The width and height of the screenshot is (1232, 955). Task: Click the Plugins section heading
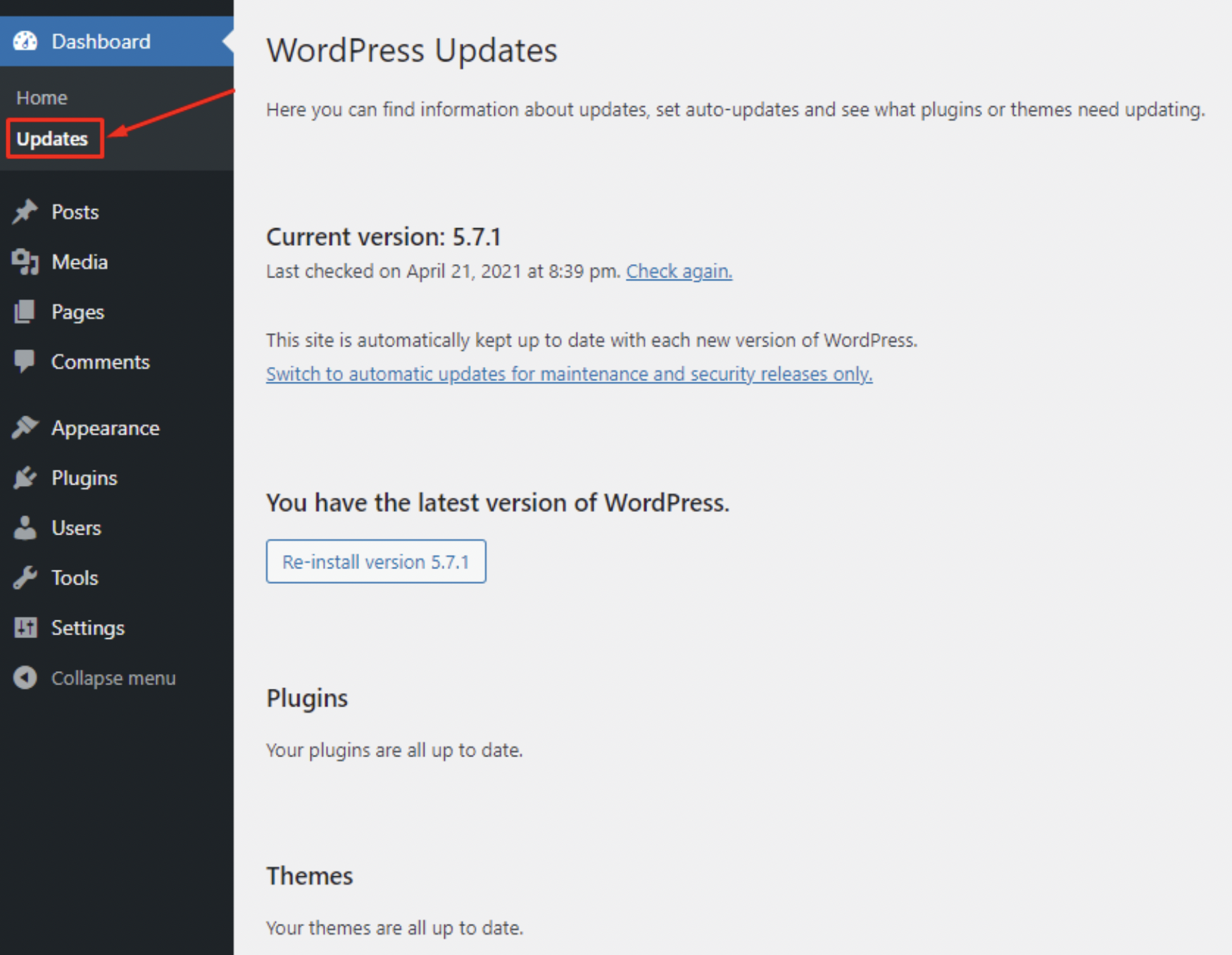click(307, 699)
